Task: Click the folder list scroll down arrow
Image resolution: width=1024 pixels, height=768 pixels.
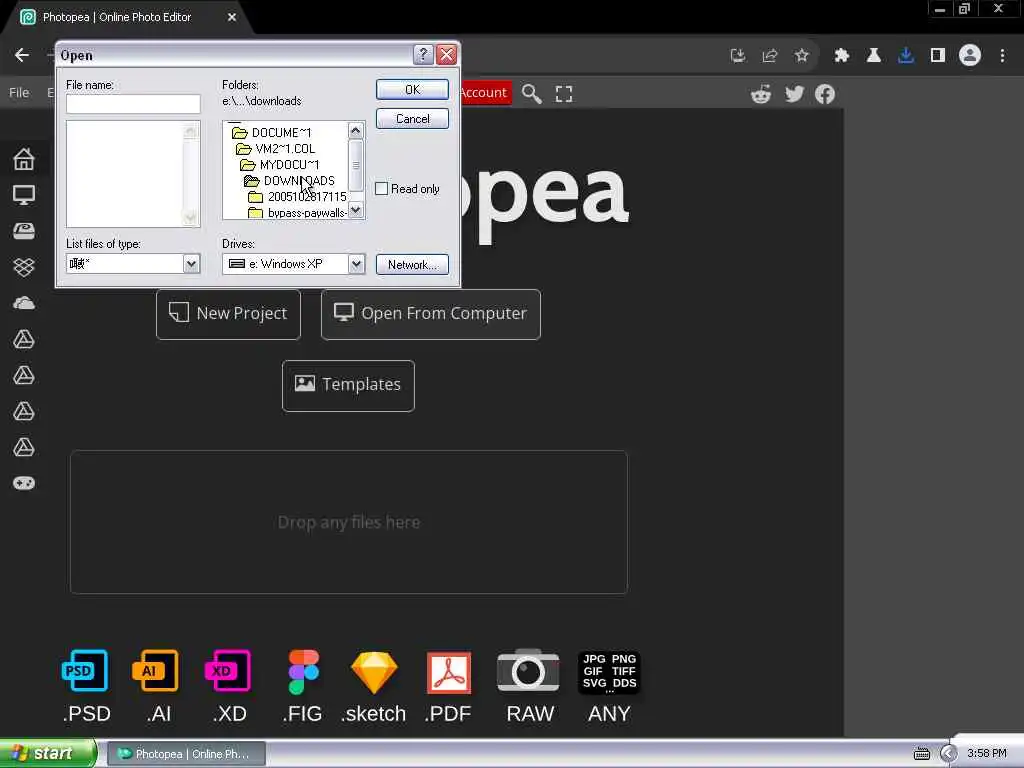Action: pyautogui.click(x=355, y=210)
